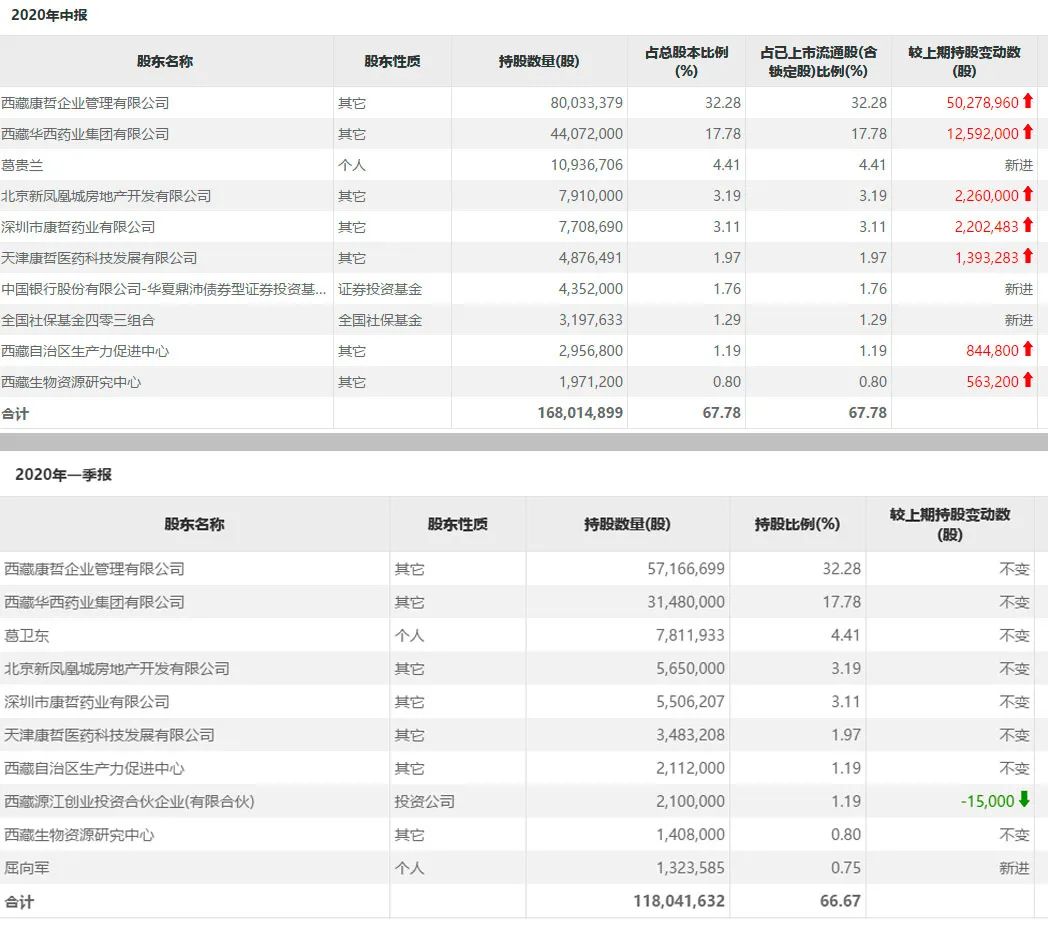Click the change value 50,278,960
This screenshot has height=928, width=1048.
(982, 103)
